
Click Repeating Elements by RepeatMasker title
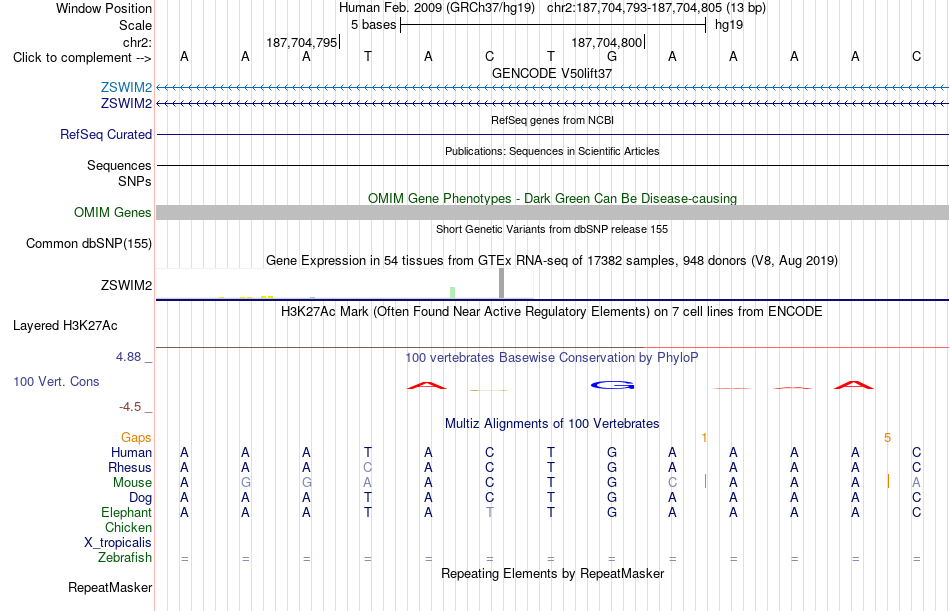(x=552, y=573)
